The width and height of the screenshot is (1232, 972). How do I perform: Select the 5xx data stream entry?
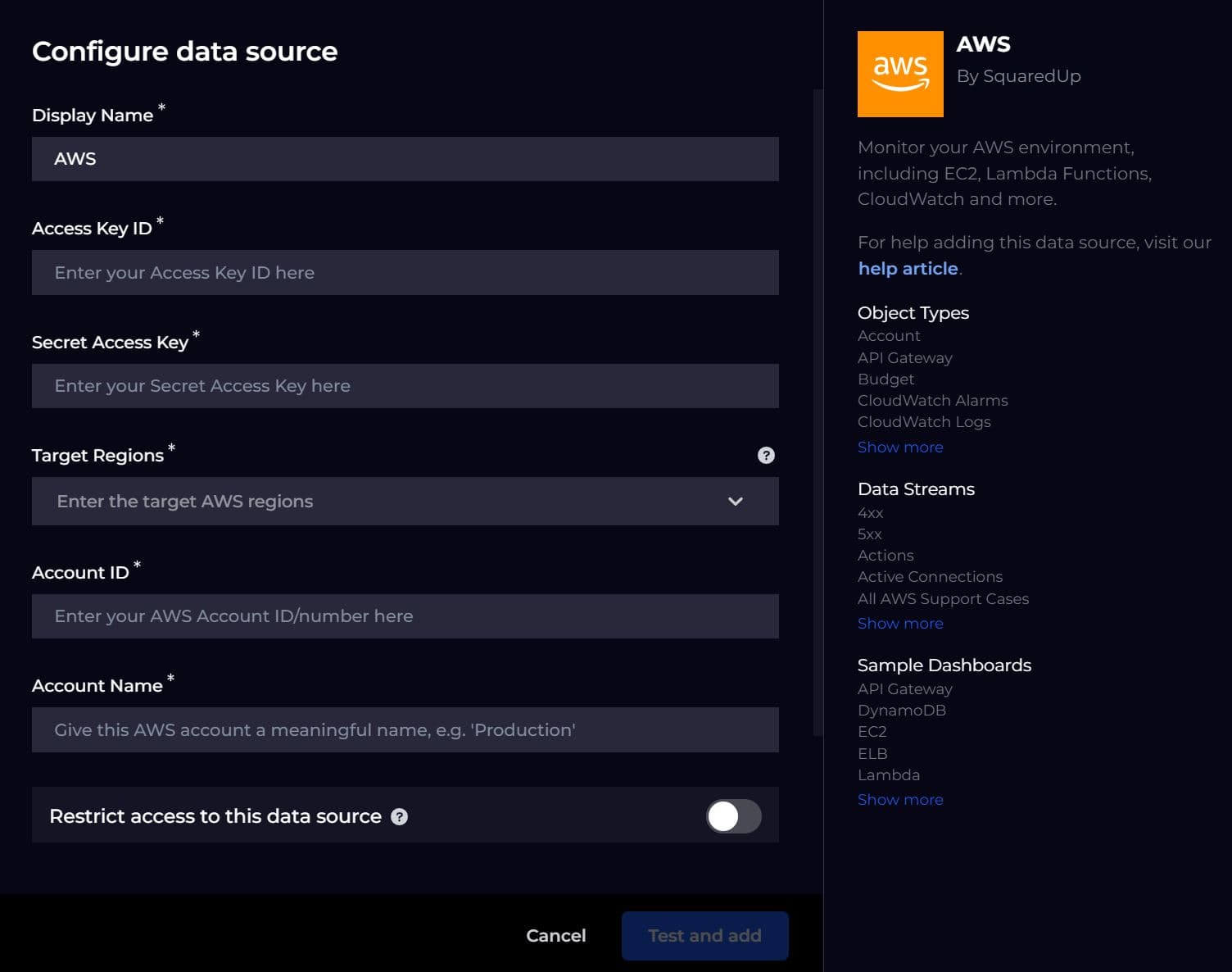869,534
